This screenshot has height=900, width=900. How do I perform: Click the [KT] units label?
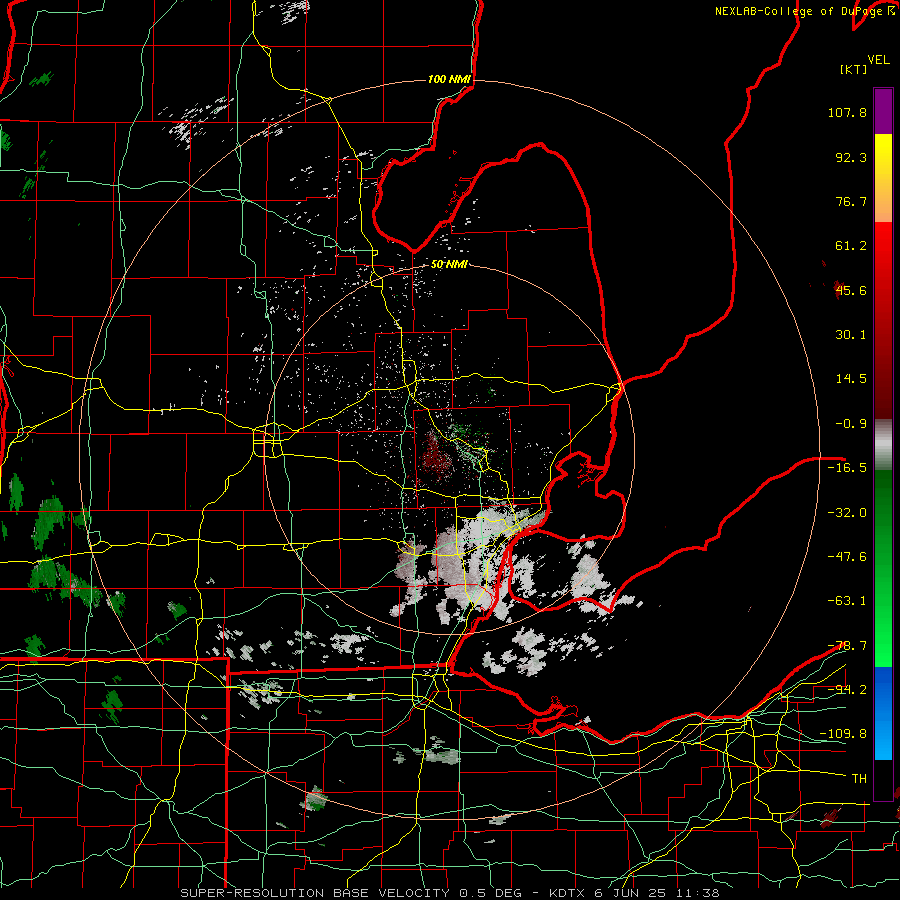(853, 69)
